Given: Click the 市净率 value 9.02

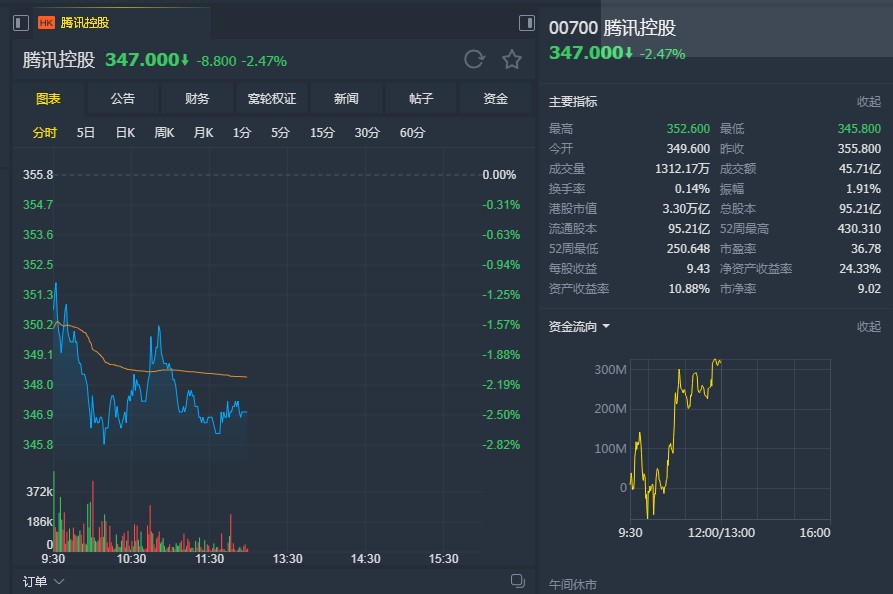Looking at the screenshot, I should 869,289.
